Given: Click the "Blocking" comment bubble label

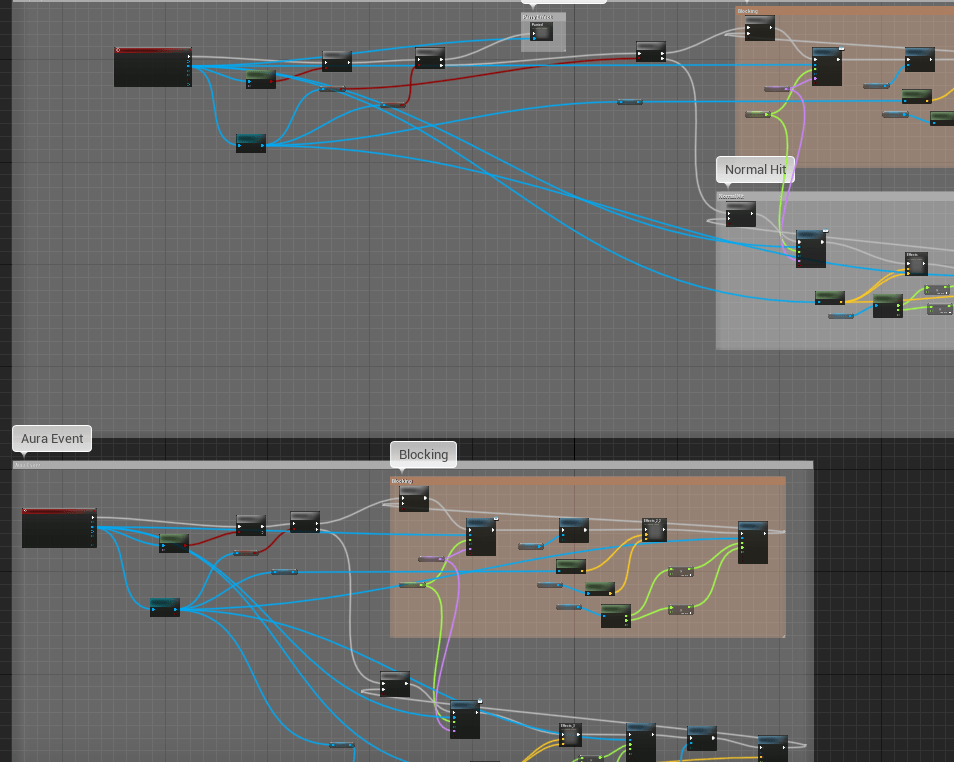Looking at the screenshot, I should tap(423, 455).
